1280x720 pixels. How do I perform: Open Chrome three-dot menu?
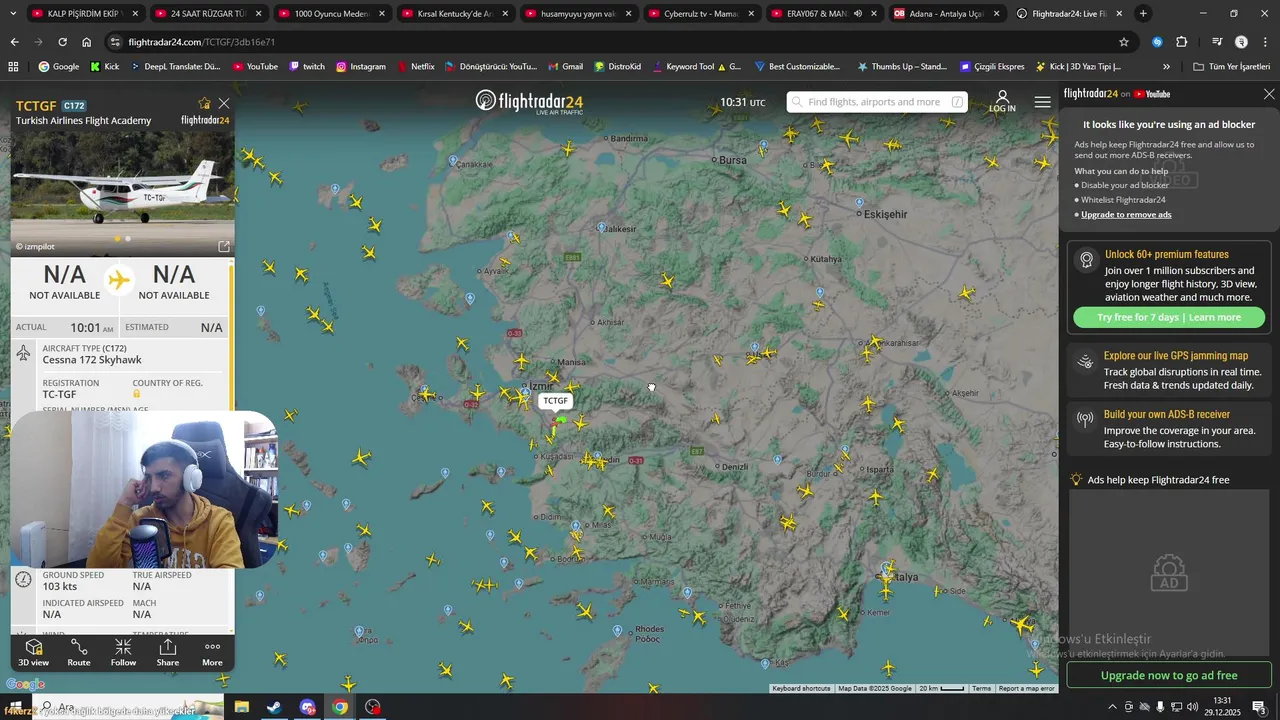[x=1265, y=42]
